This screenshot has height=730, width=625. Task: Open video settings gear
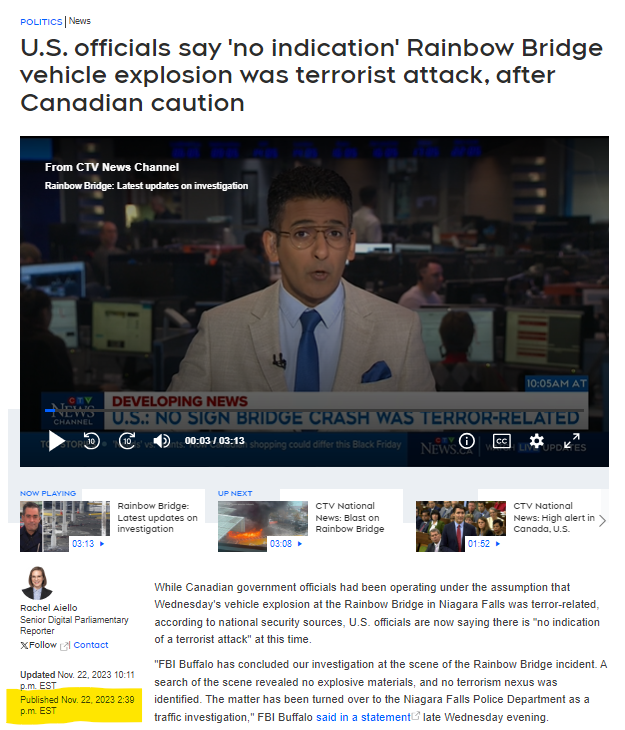click(x=537, y=440)
